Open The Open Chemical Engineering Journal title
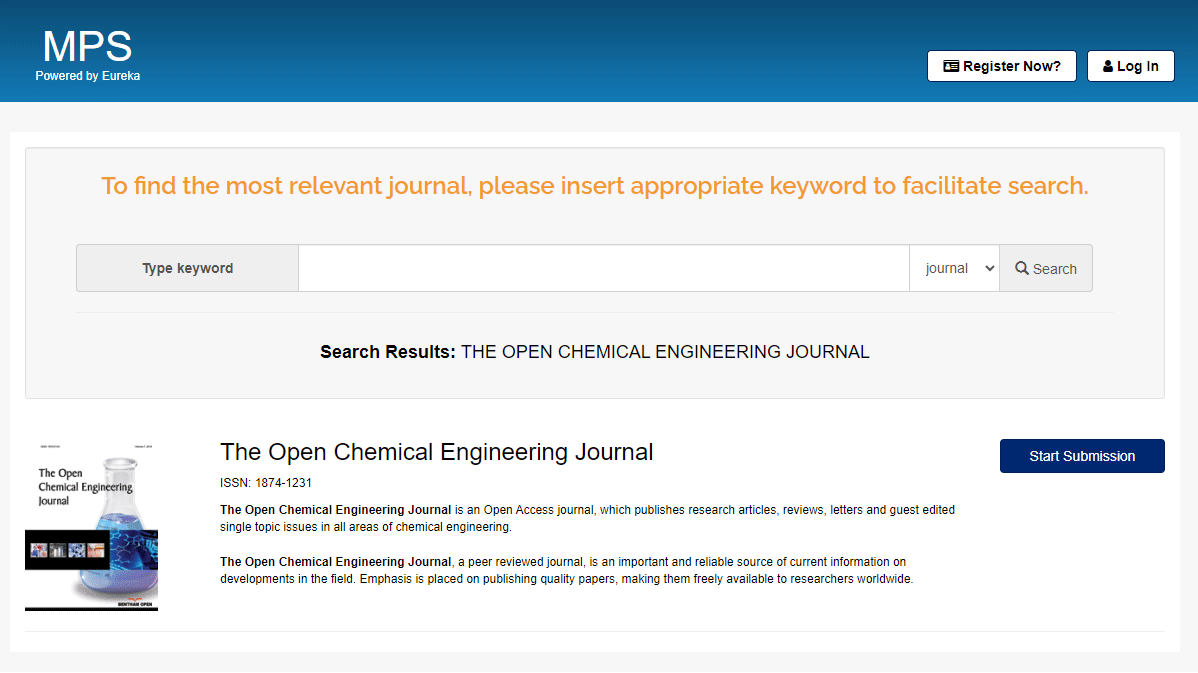 [436, 452]
